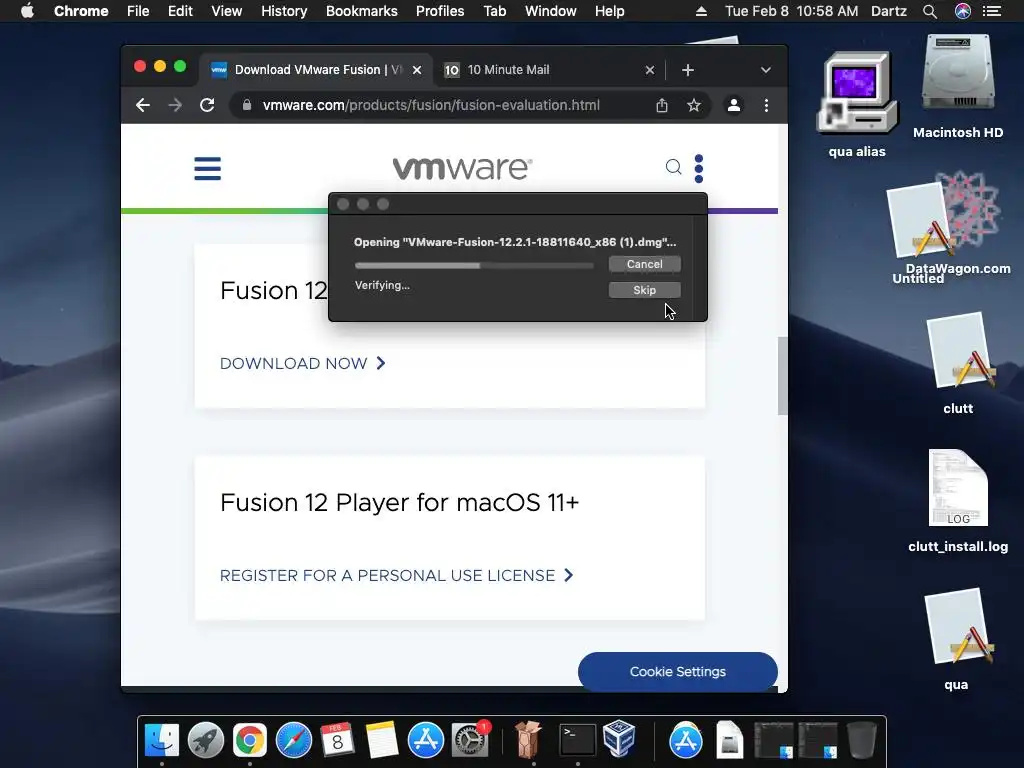Launch VirtualBox cube icon in dock
This screenshot has width=1024, height=768.
pyautogui.click(x=619, y=739)
